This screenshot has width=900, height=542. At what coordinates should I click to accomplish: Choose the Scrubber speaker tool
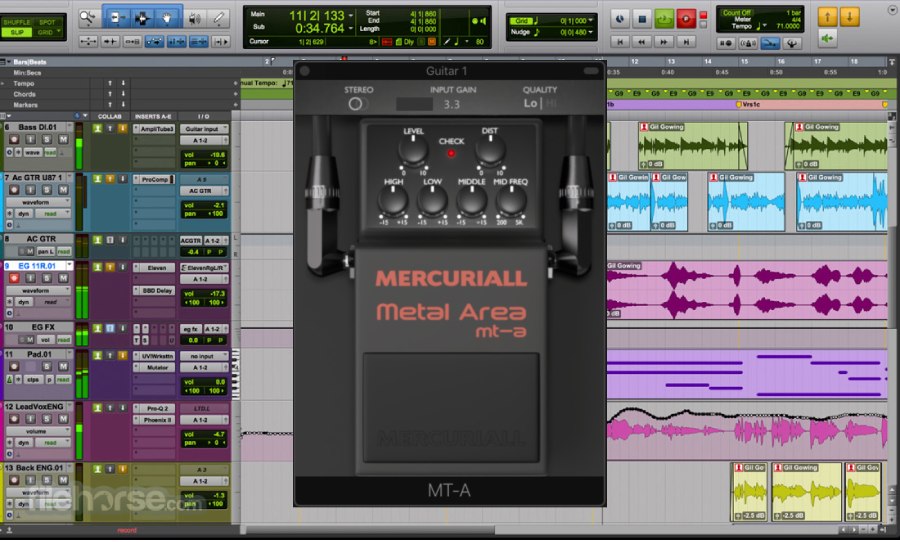pyautogui.click(x=194, y=17)
